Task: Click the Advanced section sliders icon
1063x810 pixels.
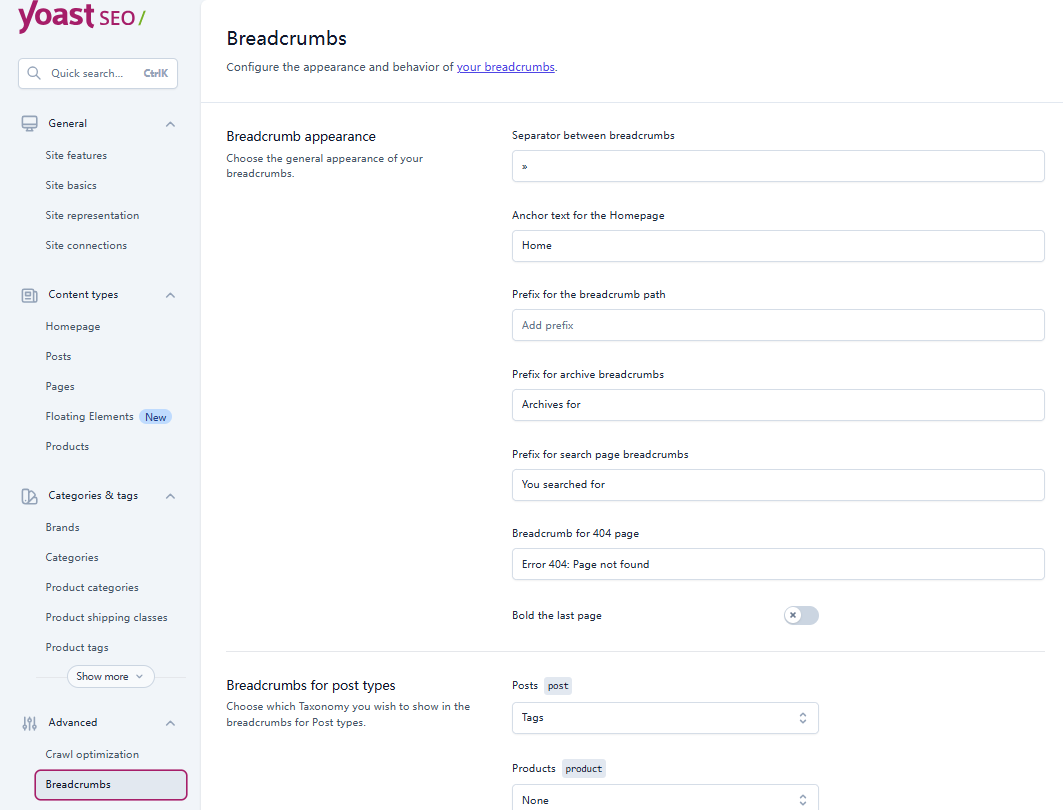Action: tap(30, 723)
